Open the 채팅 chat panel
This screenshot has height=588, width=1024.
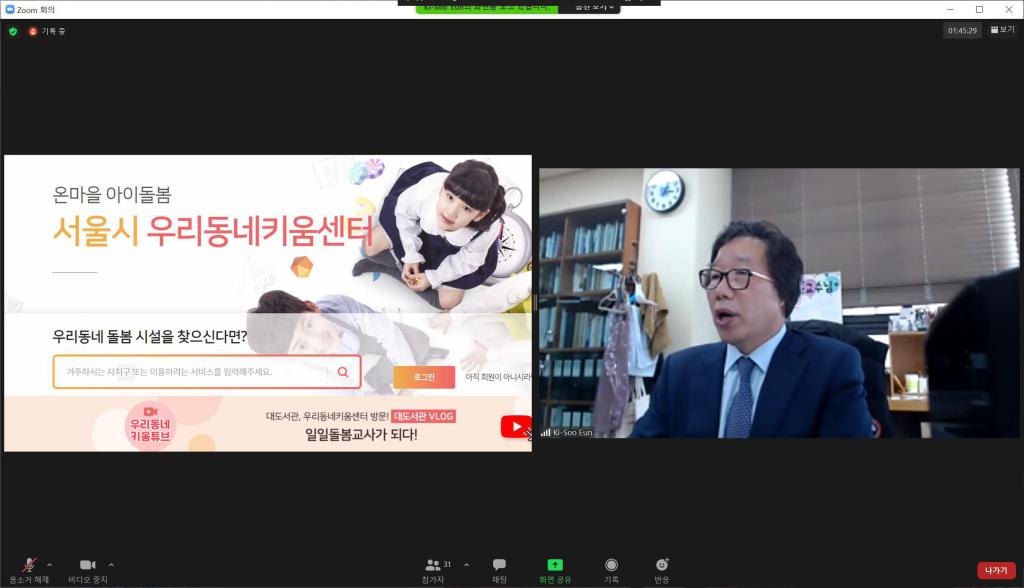[x=500, y=570]
